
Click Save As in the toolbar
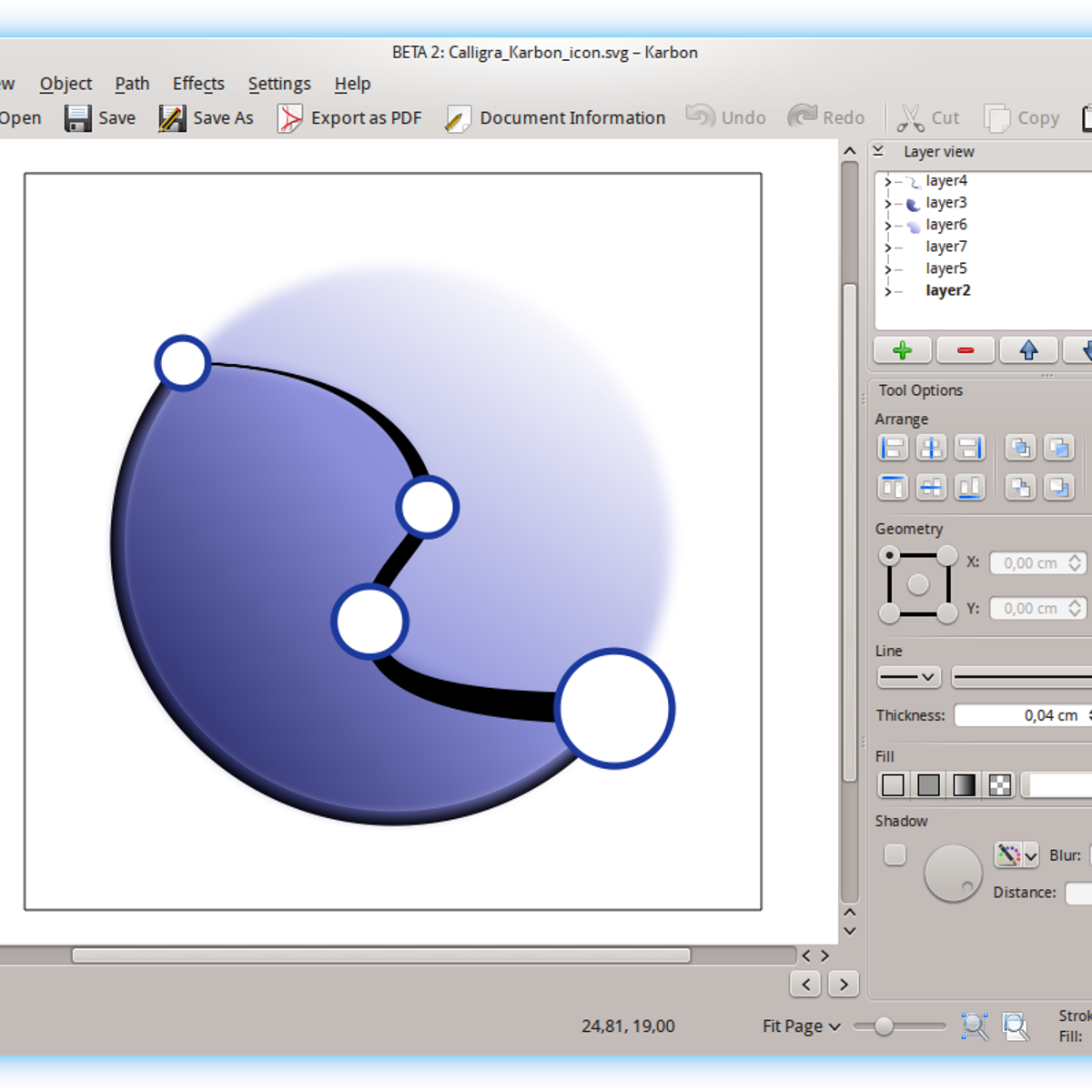[206, 118]
